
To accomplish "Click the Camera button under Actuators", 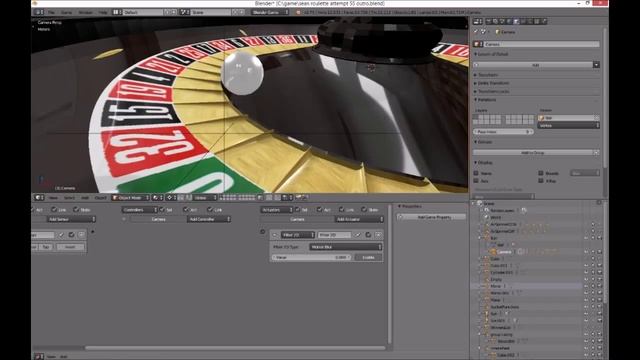I will (x=297, y=219).
